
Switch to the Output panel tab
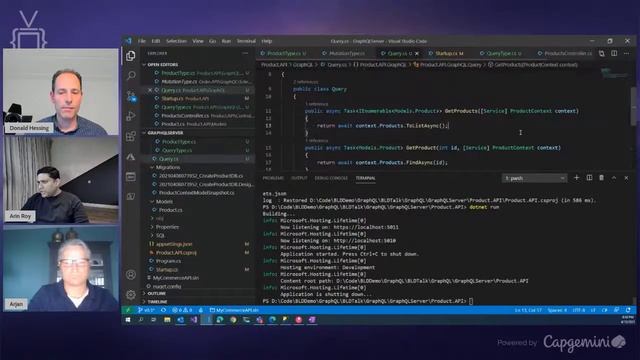click(x=299, y=178)
